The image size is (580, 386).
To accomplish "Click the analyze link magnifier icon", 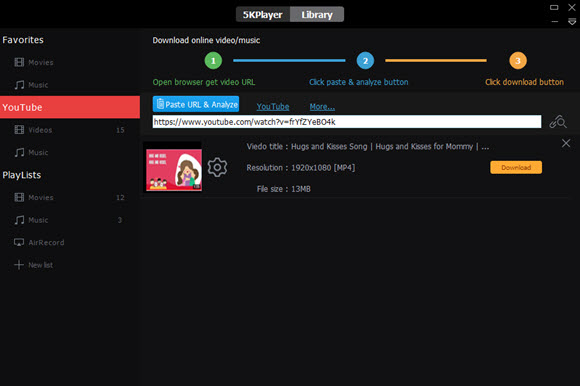I will (x=558, y=122).
